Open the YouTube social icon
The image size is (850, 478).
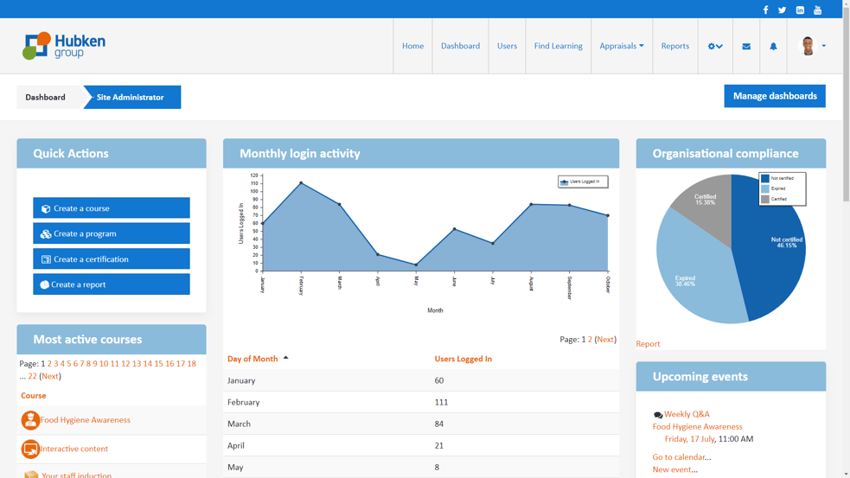pos(817,10)
